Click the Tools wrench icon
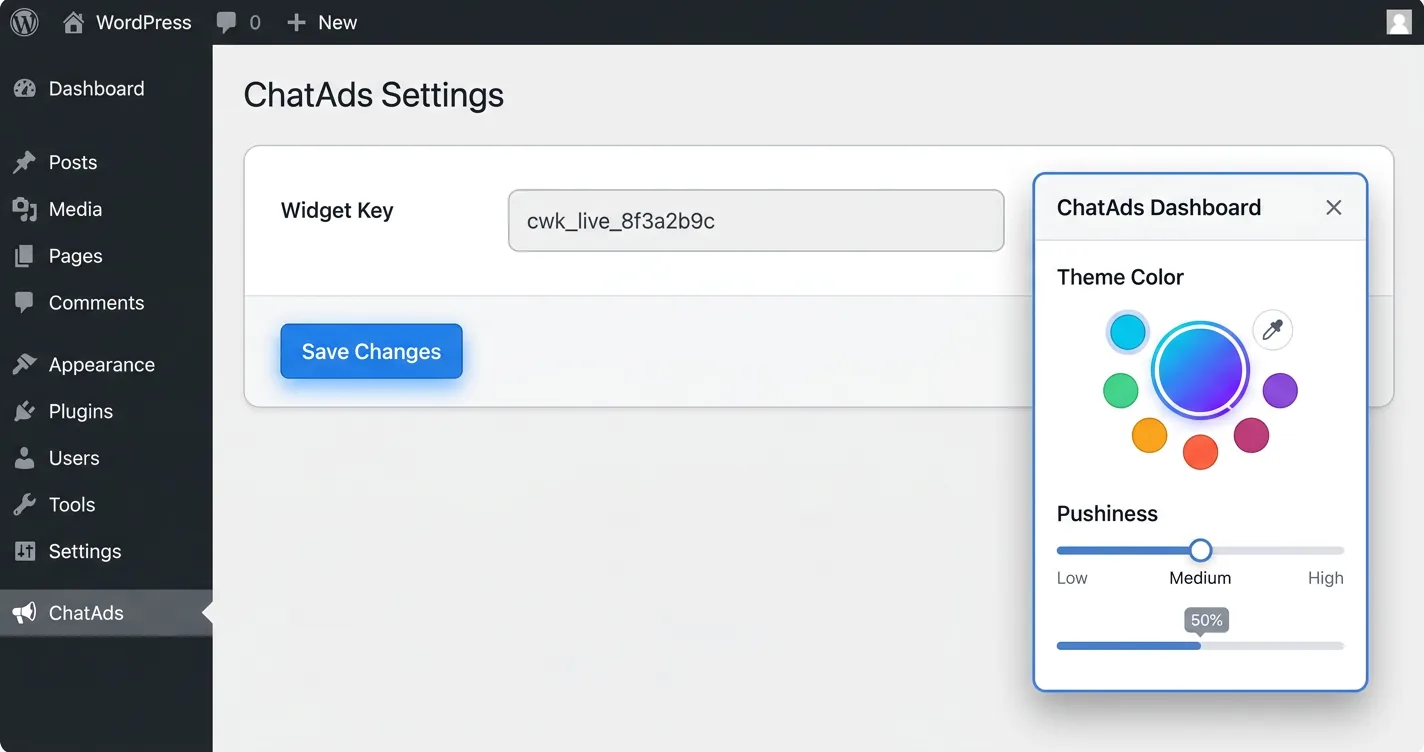This screenshot has width=1424, height=752. pos(24,504)
